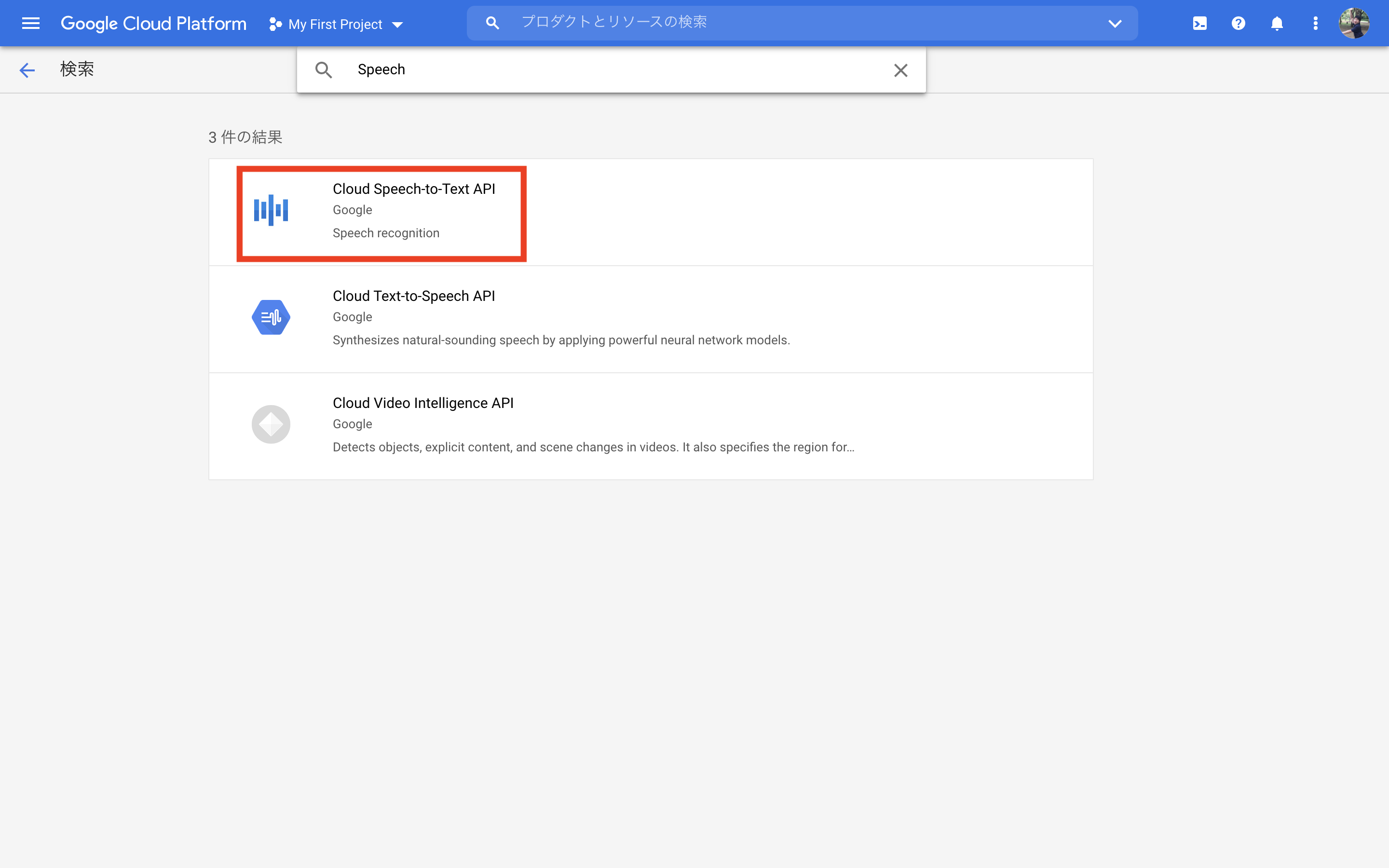Click the user profile avatar

[1354, 24]
